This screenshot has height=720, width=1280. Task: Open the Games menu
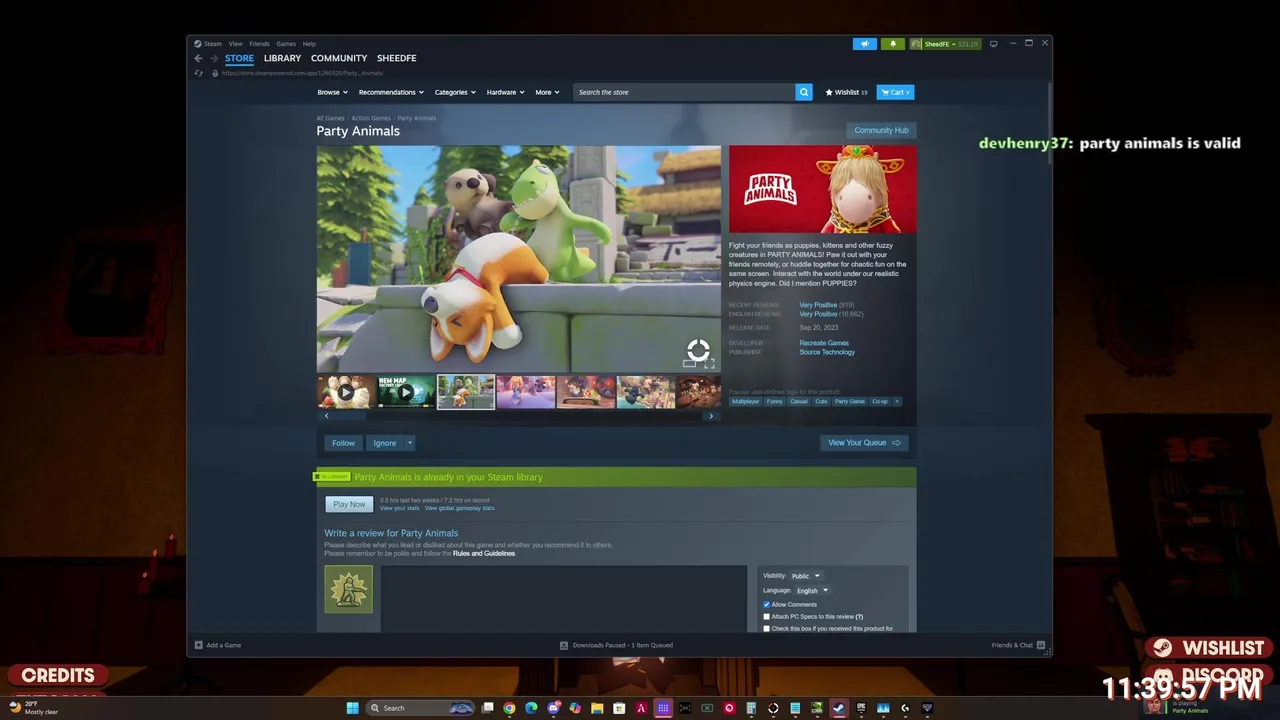(286, 44)
